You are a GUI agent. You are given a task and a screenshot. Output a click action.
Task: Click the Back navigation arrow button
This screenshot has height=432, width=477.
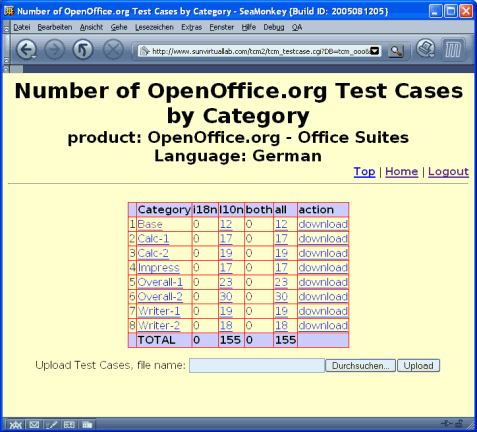click(x=26, y=50)
